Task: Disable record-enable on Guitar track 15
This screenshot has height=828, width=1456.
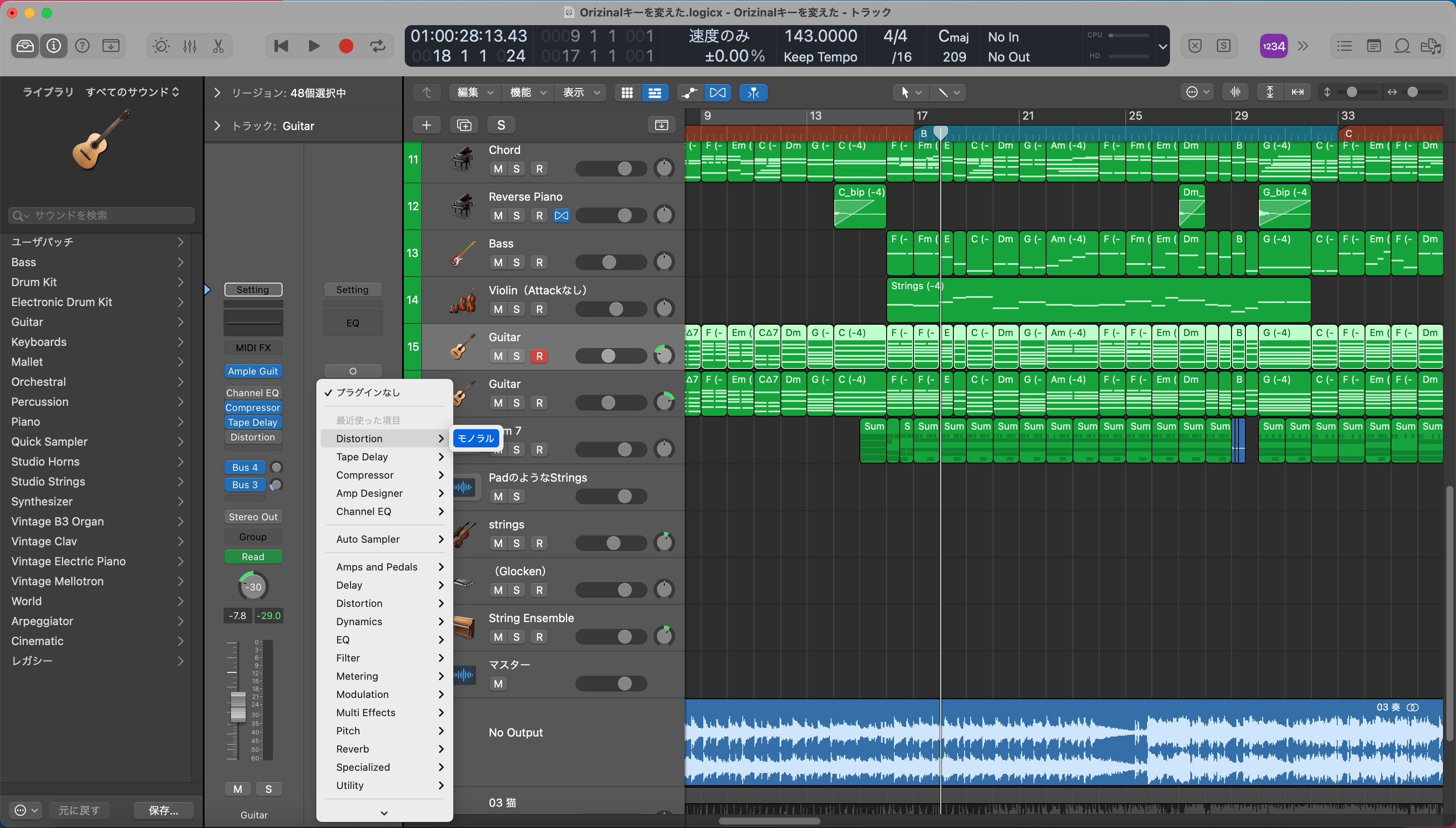Action: (539, 356)
